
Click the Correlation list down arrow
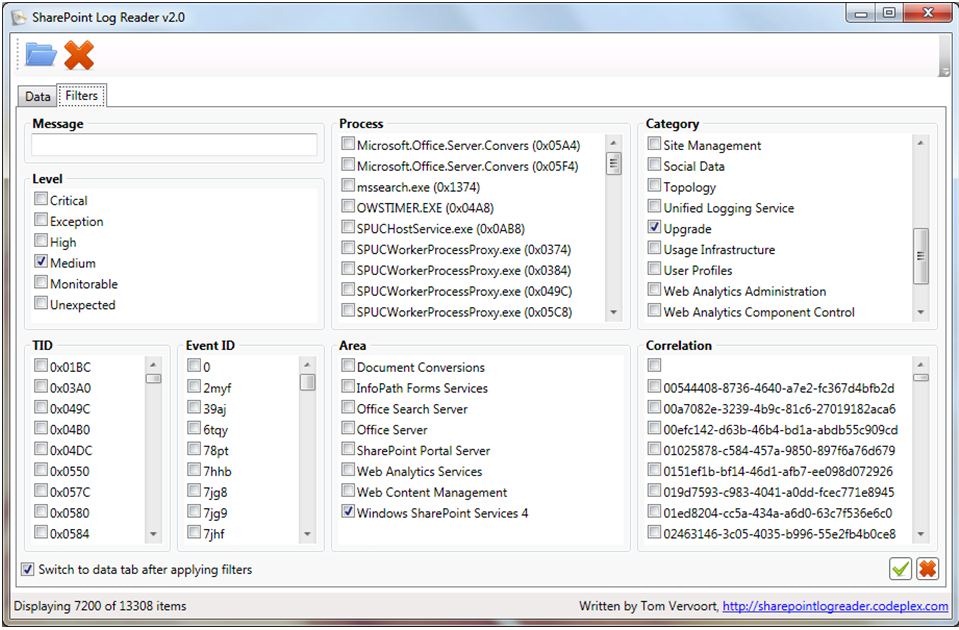coord(920,534)
